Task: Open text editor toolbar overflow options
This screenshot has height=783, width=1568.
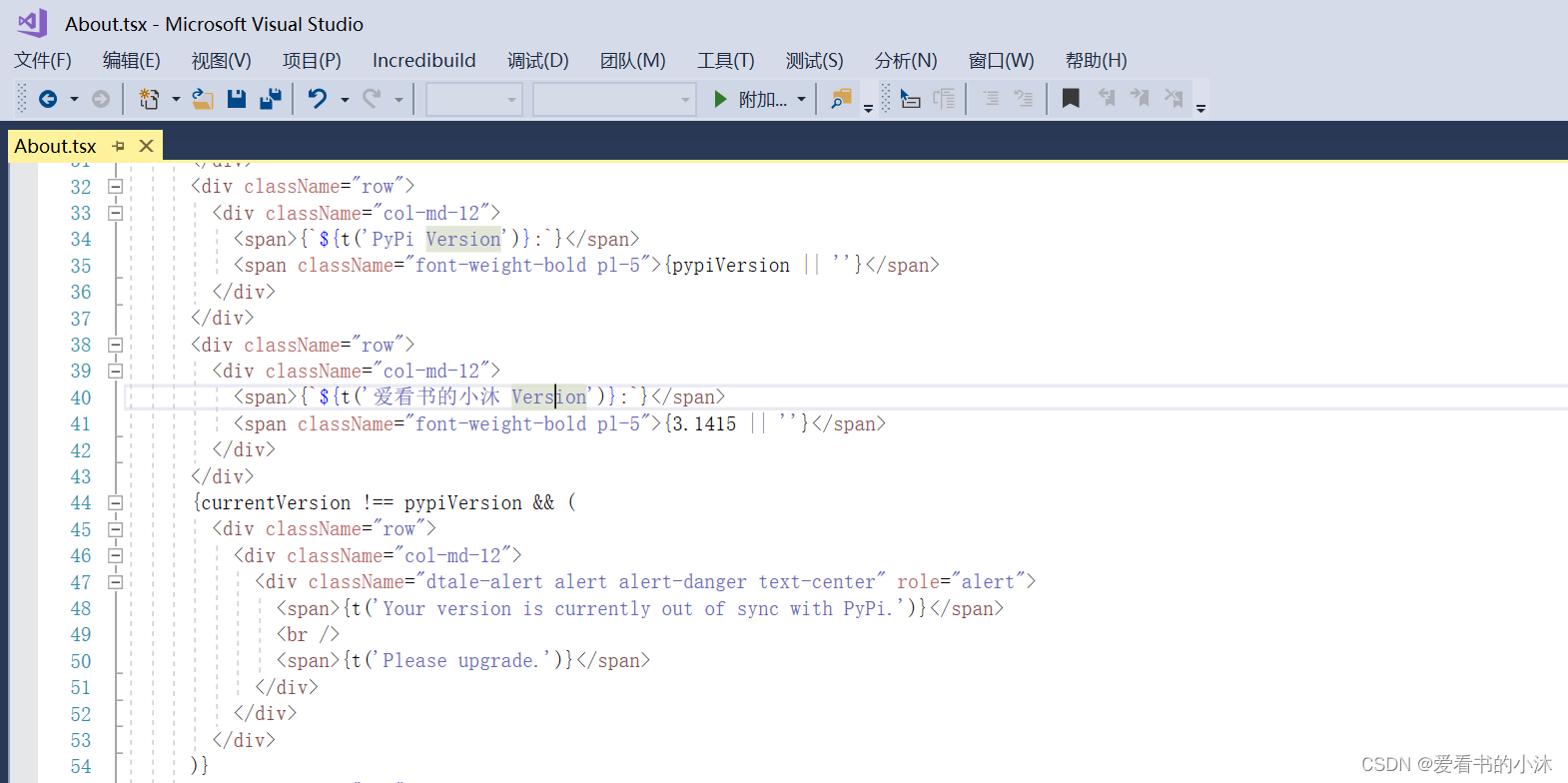Action: point(1200,108)
